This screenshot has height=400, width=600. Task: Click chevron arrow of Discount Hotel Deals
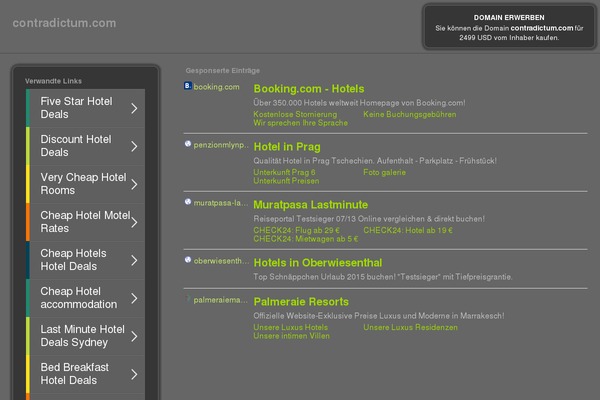tap(134, 146)
